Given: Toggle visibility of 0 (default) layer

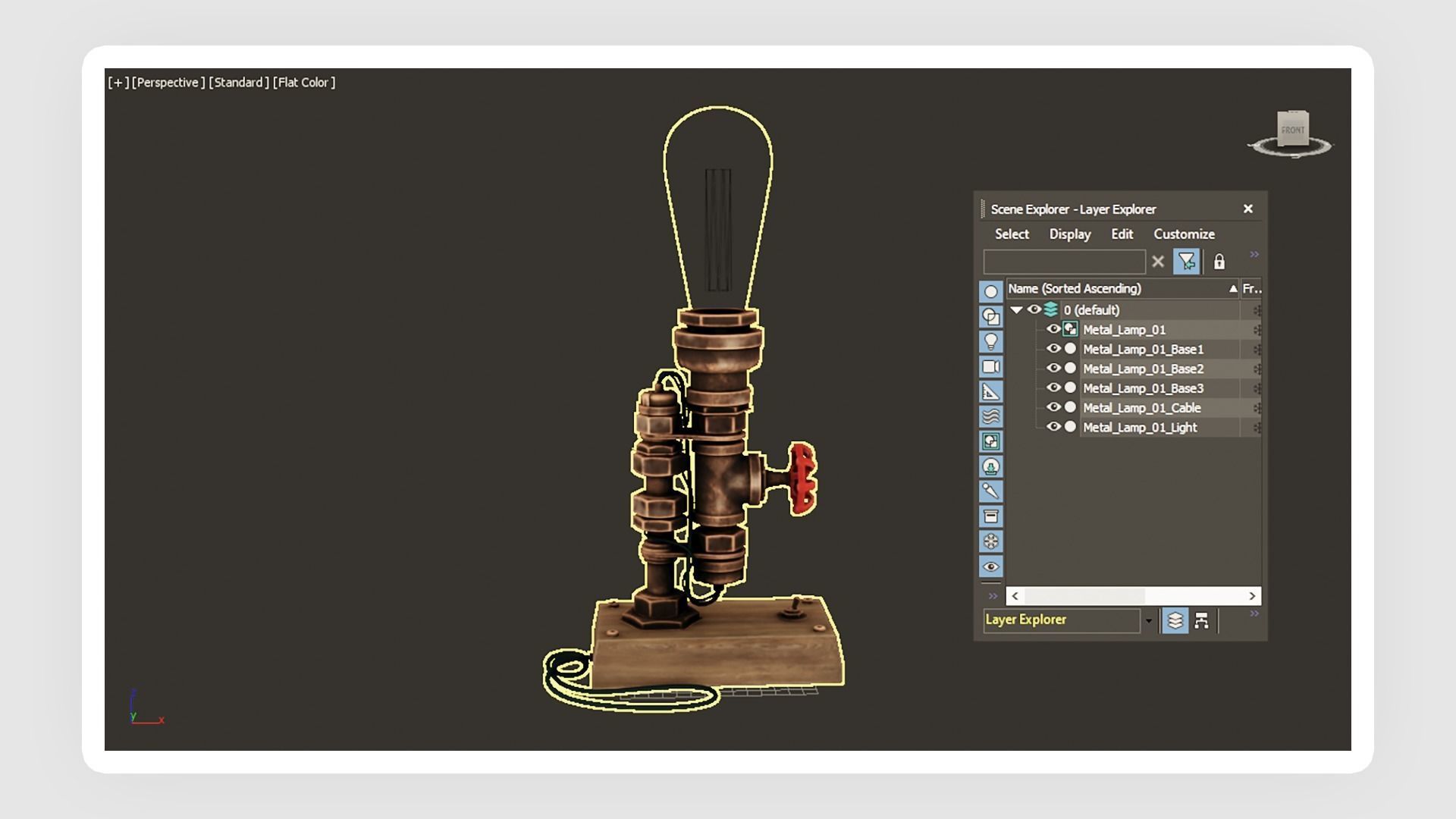Looking at the screenshot, I should (1034, 309).
